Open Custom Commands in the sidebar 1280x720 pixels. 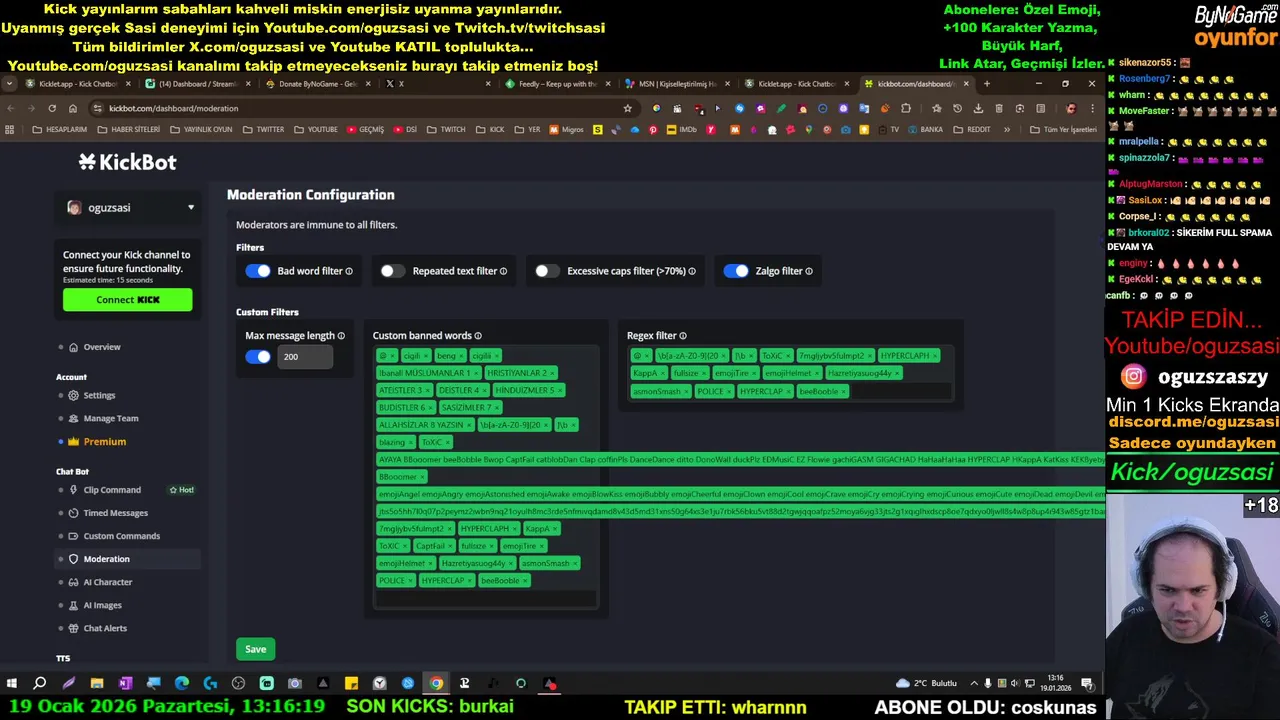(x=121, y=536)
